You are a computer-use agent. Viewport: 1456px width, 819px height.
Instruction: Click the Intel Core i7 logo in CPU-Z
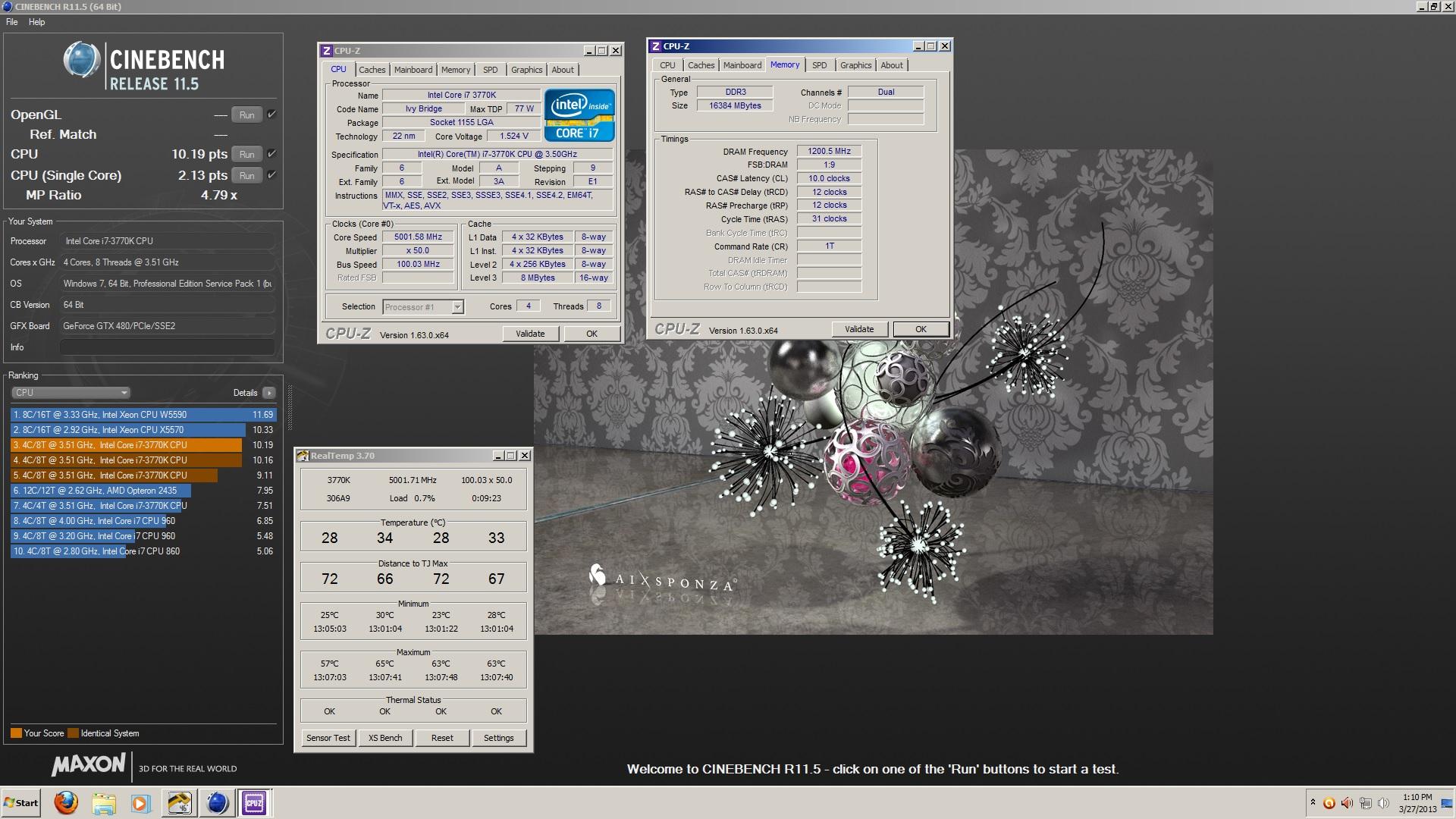(579, 115)
